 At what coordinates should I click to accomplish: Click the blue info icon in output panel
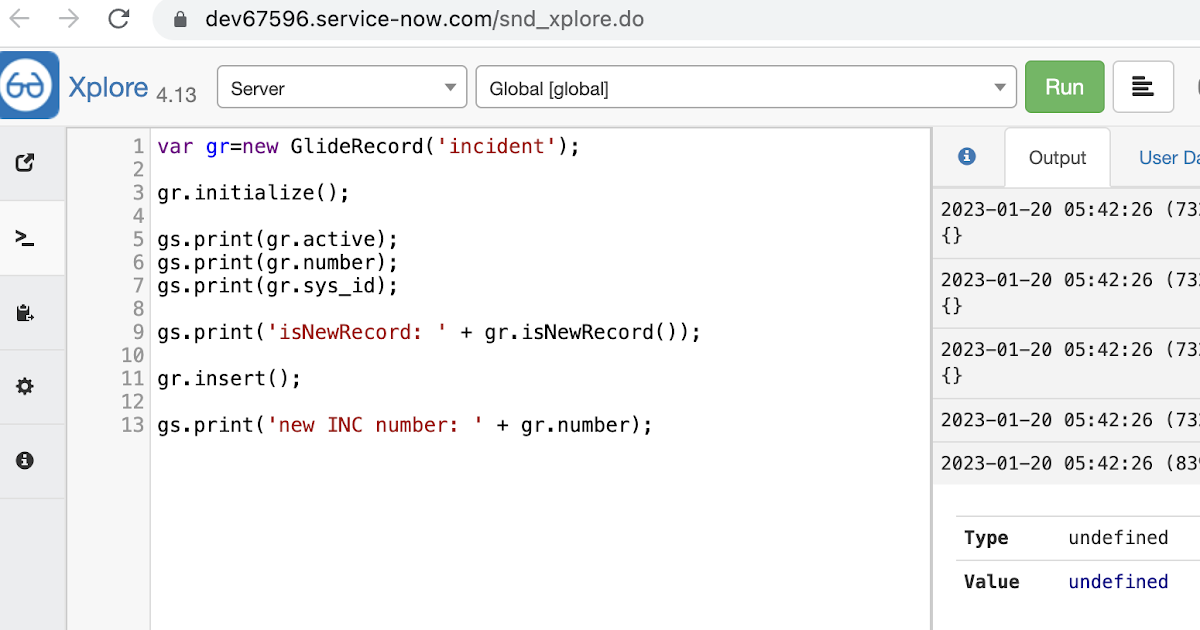coord(967,157)
